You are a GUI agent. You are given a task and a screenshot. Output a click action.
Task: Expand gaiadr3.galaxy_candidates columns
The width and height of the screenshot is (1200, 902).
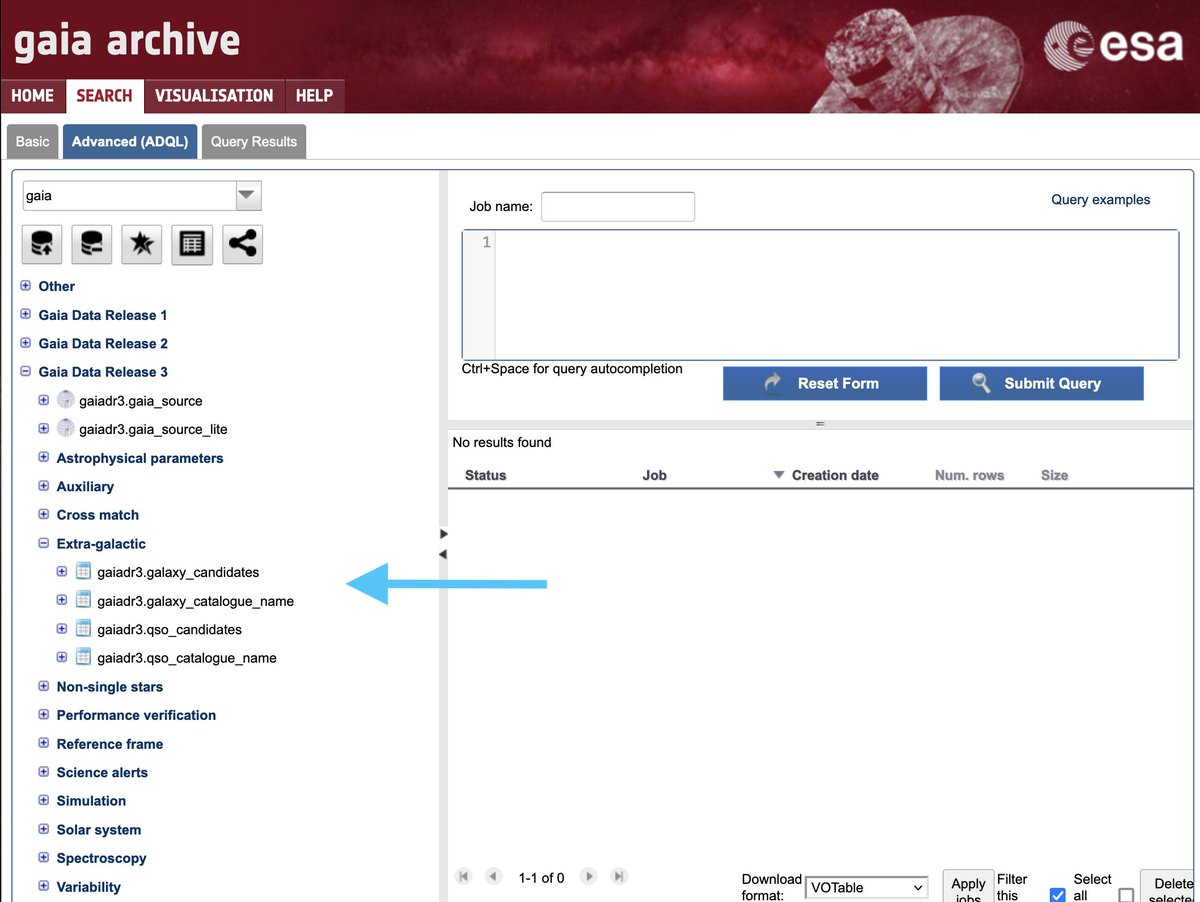coord(62,572)
